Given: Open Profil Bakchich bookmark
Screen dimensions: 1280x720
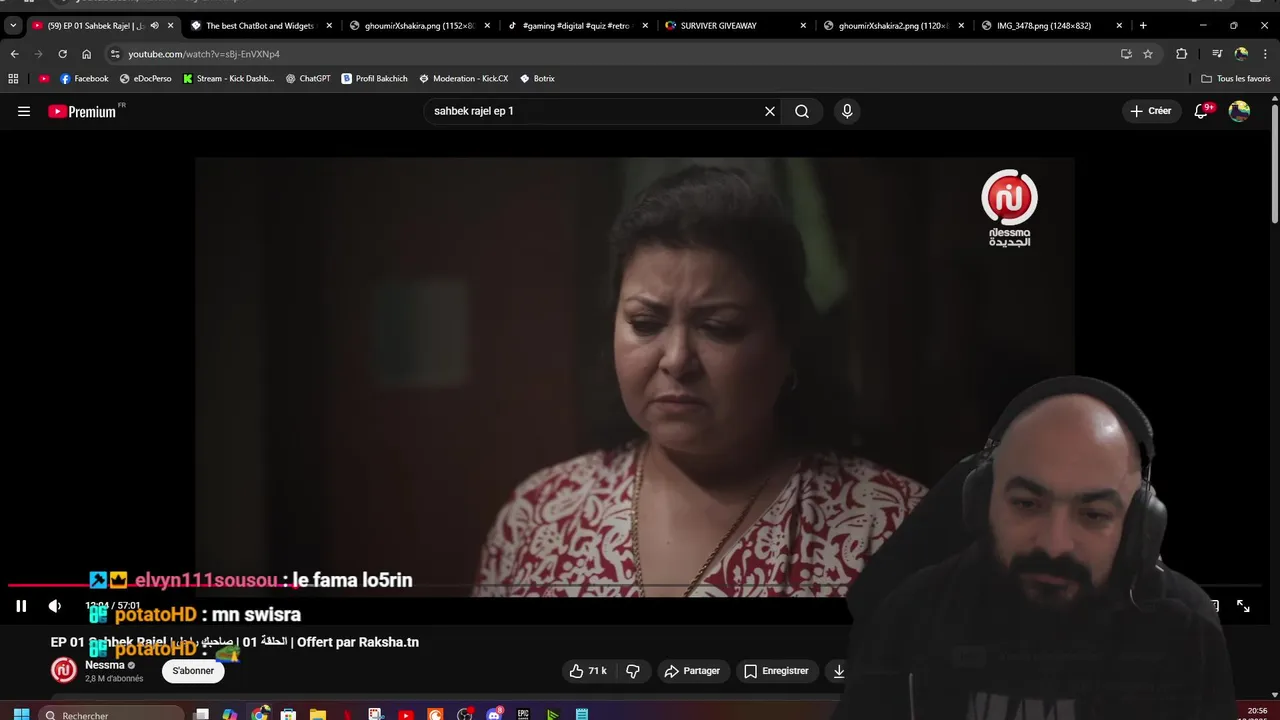Looking at the screenshot, I should [376, 78].
